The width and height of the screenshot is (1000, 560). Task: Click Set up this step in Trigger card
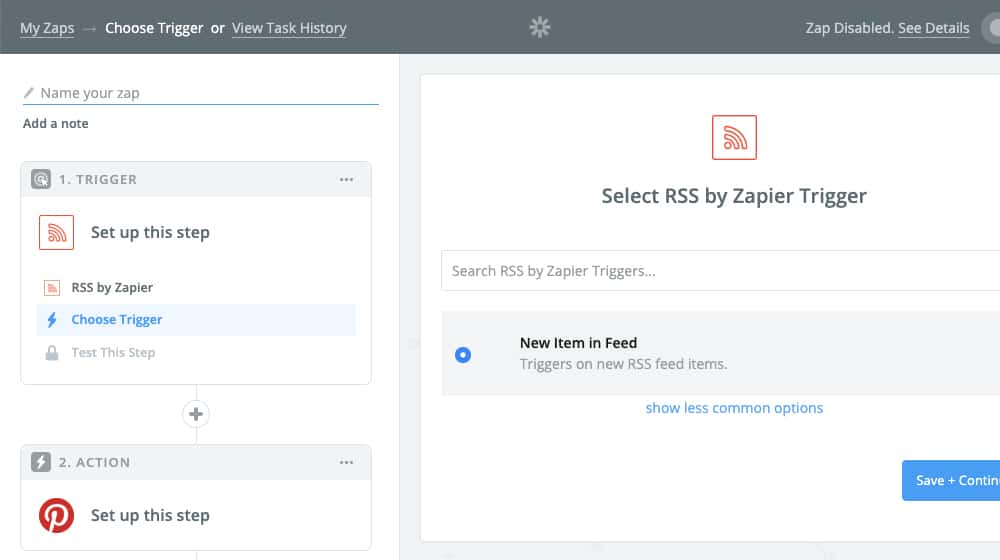(150, 232)
